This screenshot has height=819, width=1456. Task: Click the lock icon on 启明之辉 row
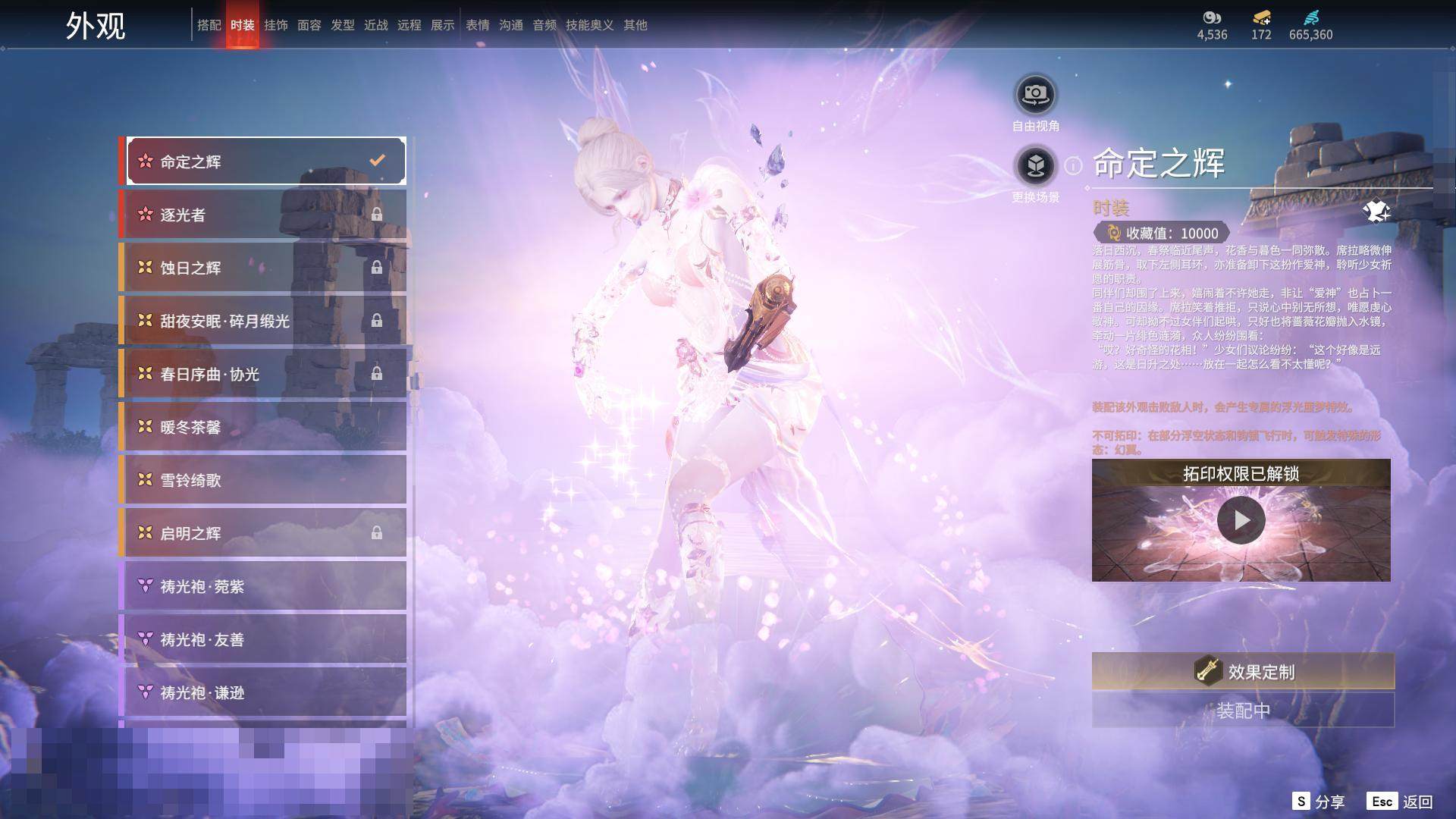(x=376, y=533)
